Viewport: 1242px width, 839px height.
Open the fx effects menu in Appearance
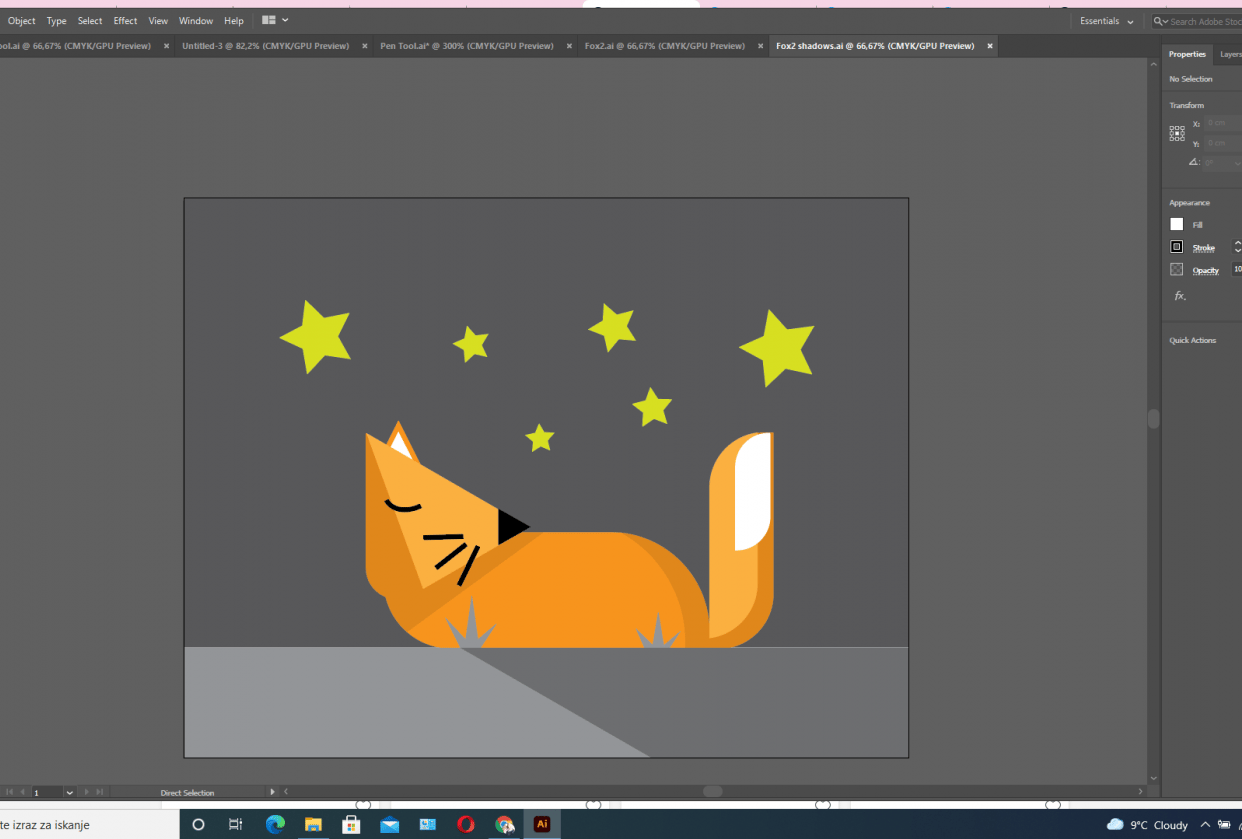point(1179,296)
